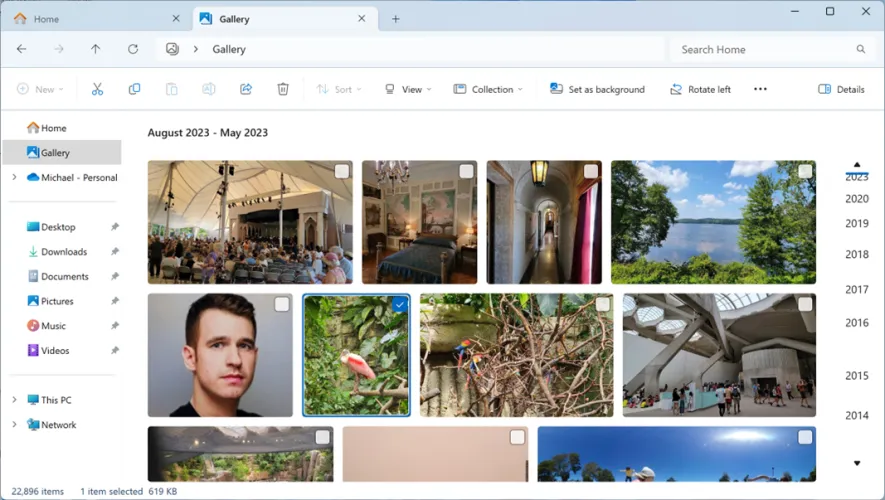
Task: Click the Search Home input field
Action: (x=760, y=49)
